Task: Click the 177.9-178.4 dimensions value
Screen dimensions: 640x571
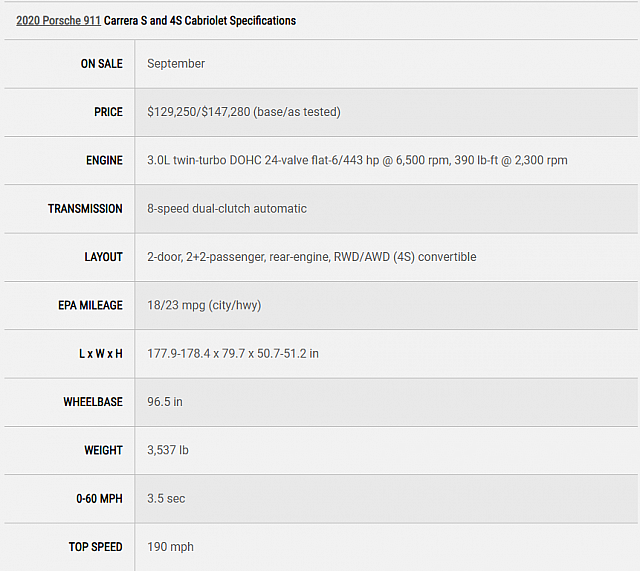Action: click(233, 353)
